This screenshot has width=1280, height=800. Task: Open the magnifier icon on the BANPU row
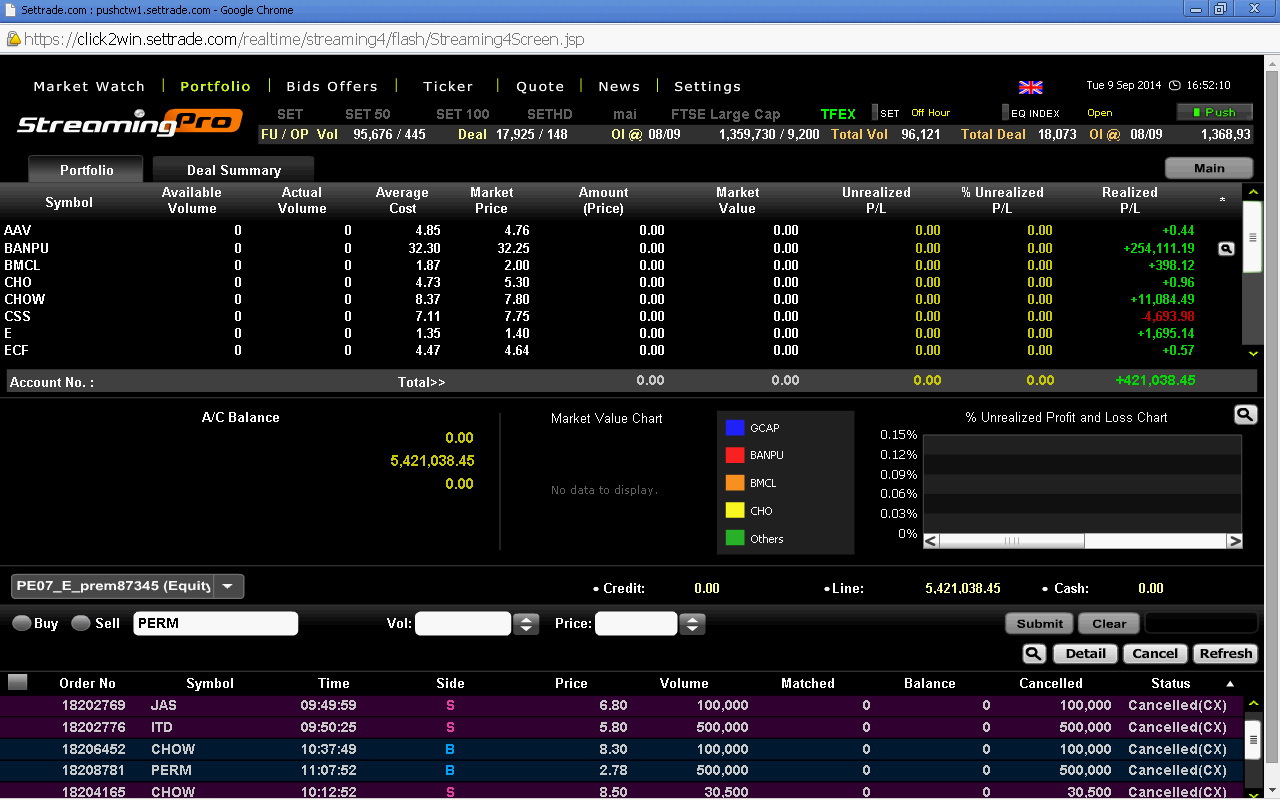point(1226,248)
